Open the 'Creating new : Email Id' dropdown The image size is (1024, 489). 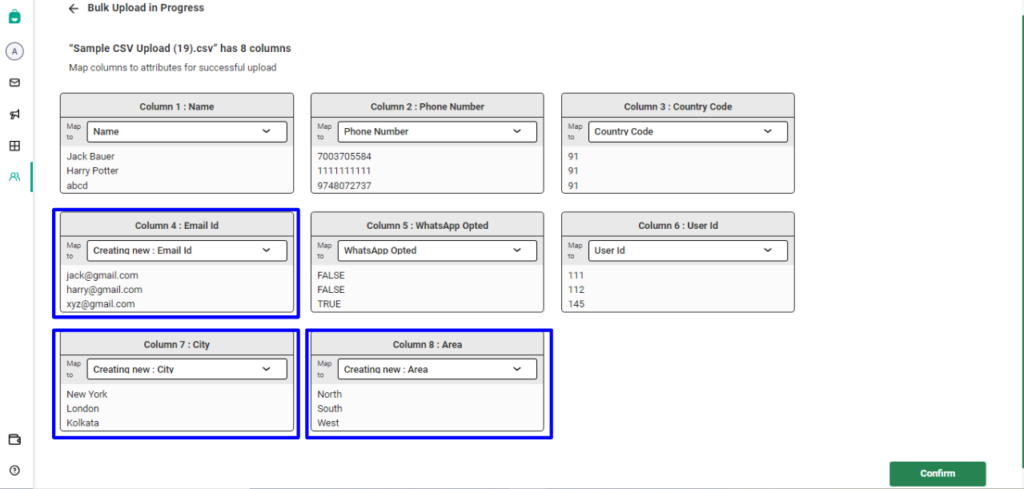point(187,250)
